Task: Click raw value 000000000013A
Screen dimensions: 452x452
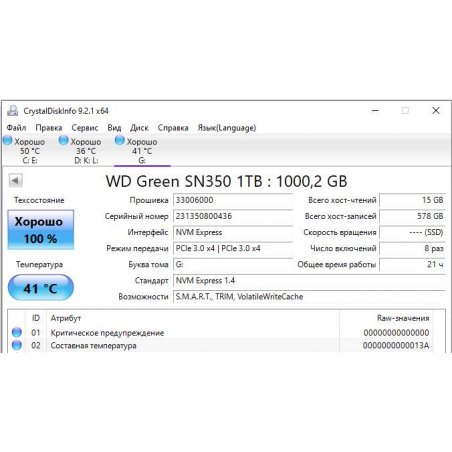Action: coord(396,345)
